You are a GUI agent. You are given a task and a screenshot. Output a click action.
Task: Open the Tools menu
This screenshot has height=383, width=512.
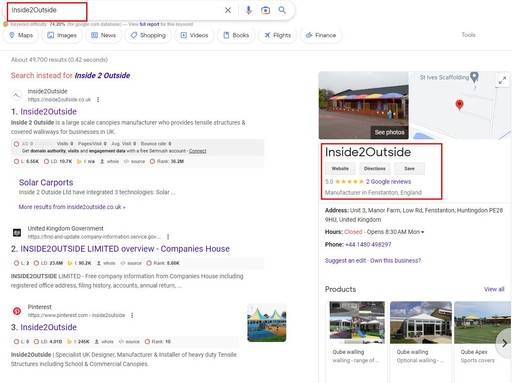[x=468, y=35]
